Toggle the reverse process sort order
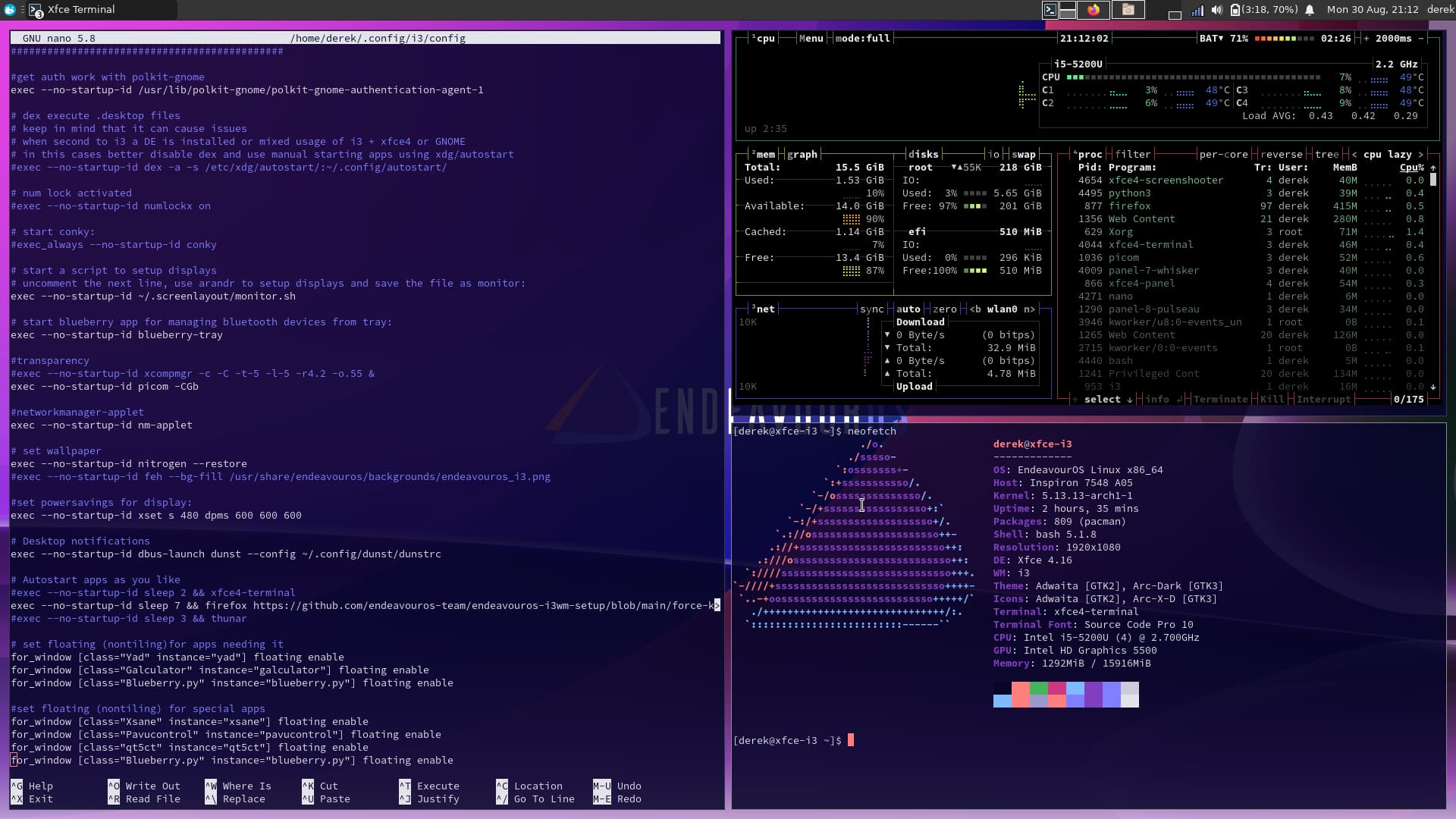The height and width of the screenshot is (819, 1456). tap(1278, 153)
